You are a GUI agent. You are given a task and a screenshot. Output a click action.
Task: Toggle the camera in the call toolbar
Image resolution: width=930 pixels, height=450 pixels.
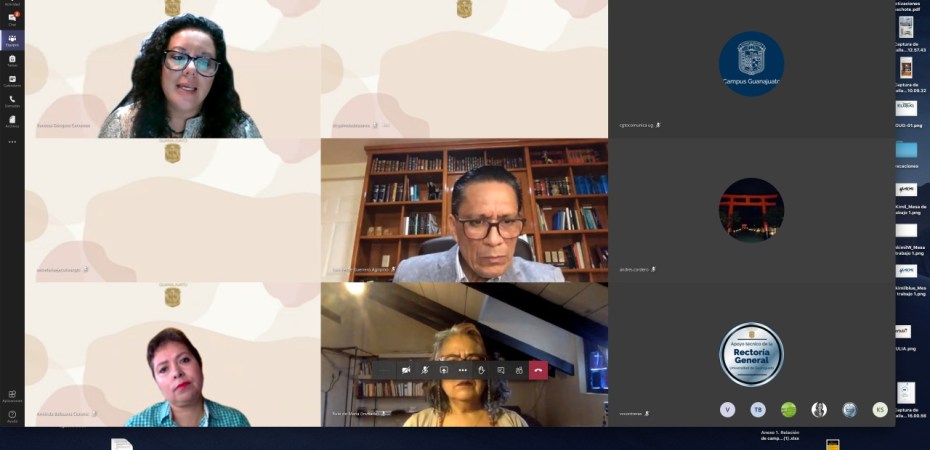[406, 370]
